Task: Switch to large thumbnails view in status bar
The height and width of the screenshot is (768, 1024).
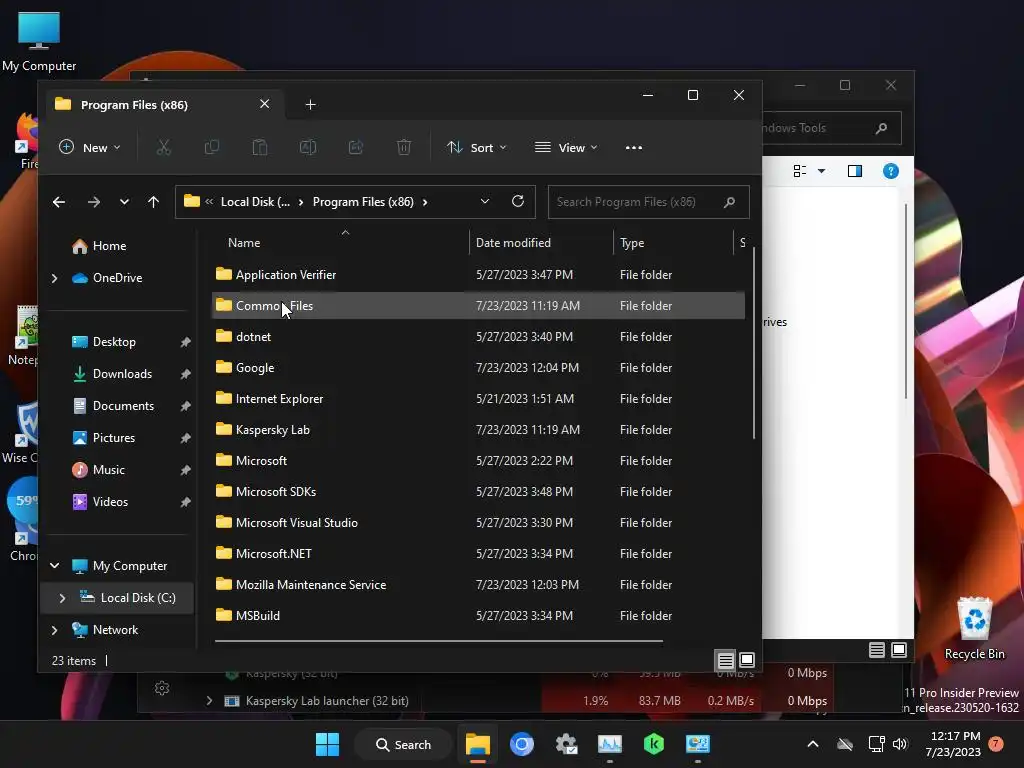Action: [747, 660]
